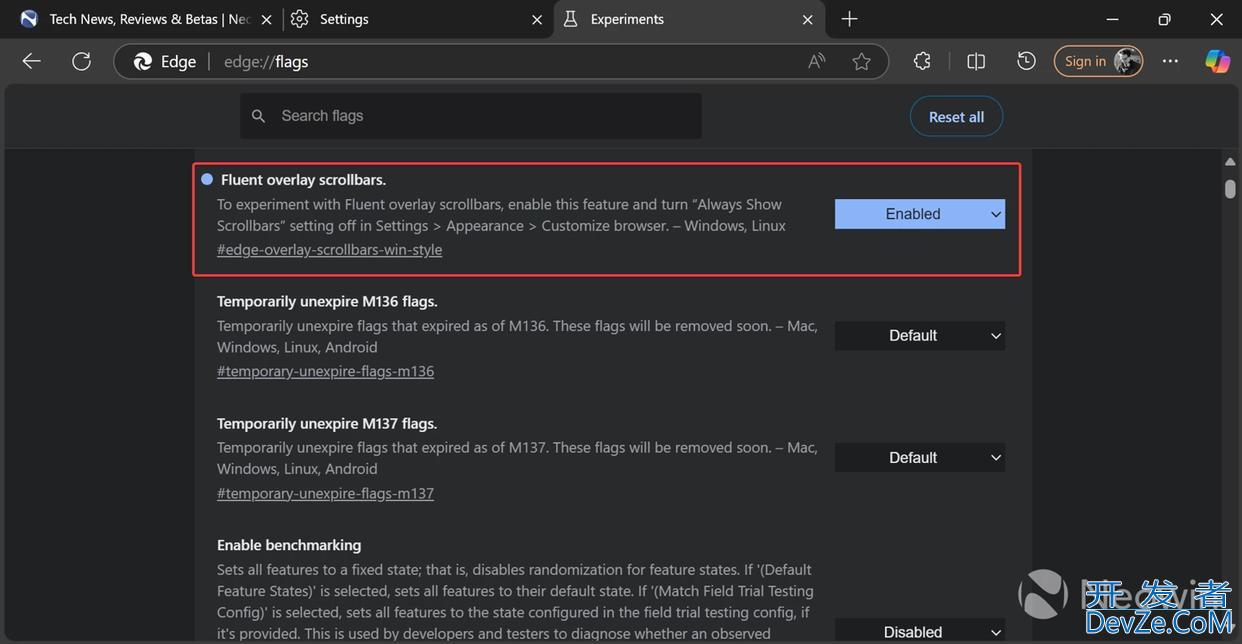Viewport: 1242px width, 644px height.
Task: Click the edge://flags address bar
Action: [500, 61]
